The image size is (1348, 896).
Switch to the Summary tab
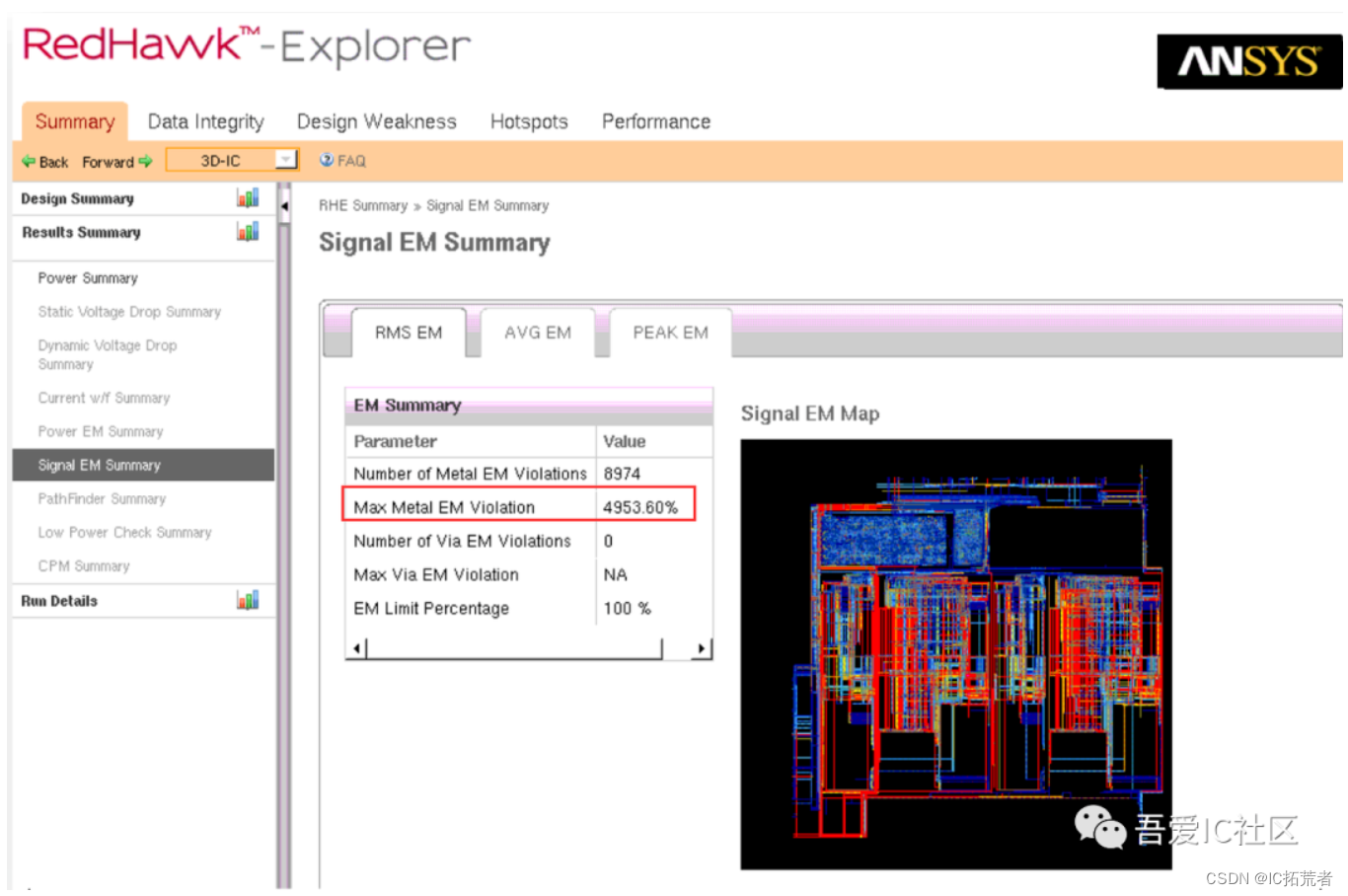[x=75, y=121]
